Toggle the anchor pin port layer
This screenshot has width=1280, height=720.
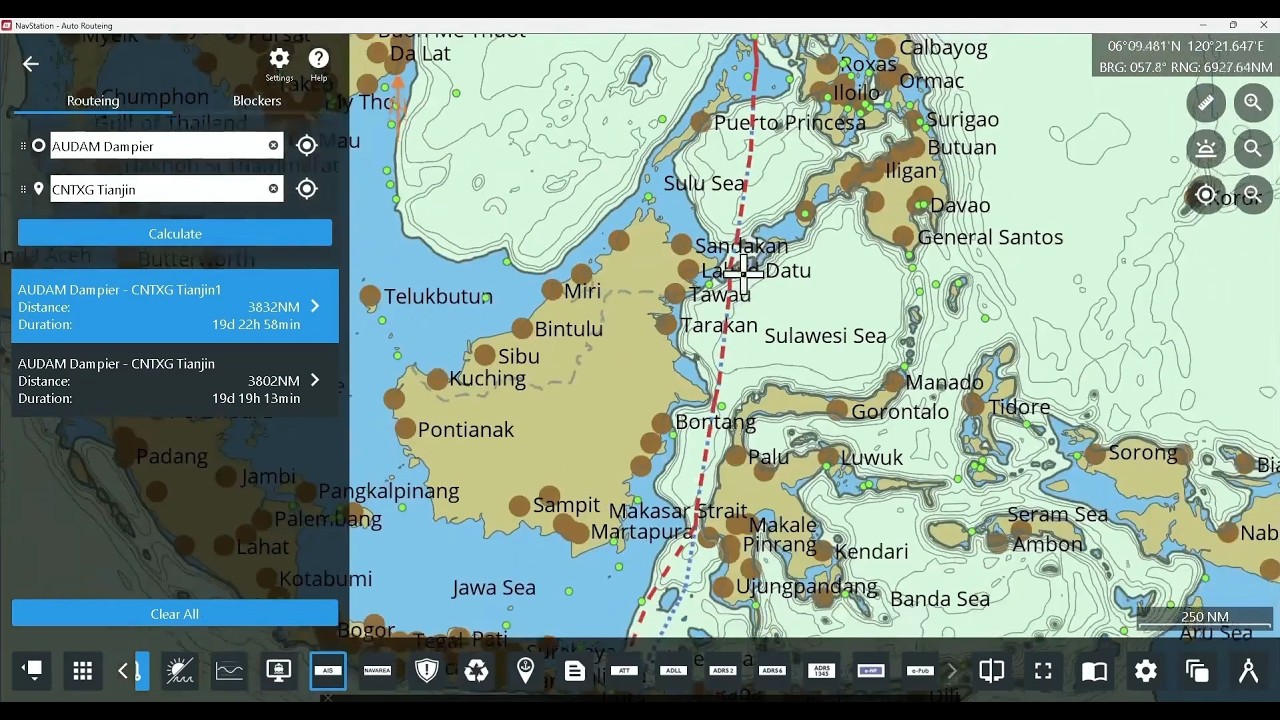[525, 671]
